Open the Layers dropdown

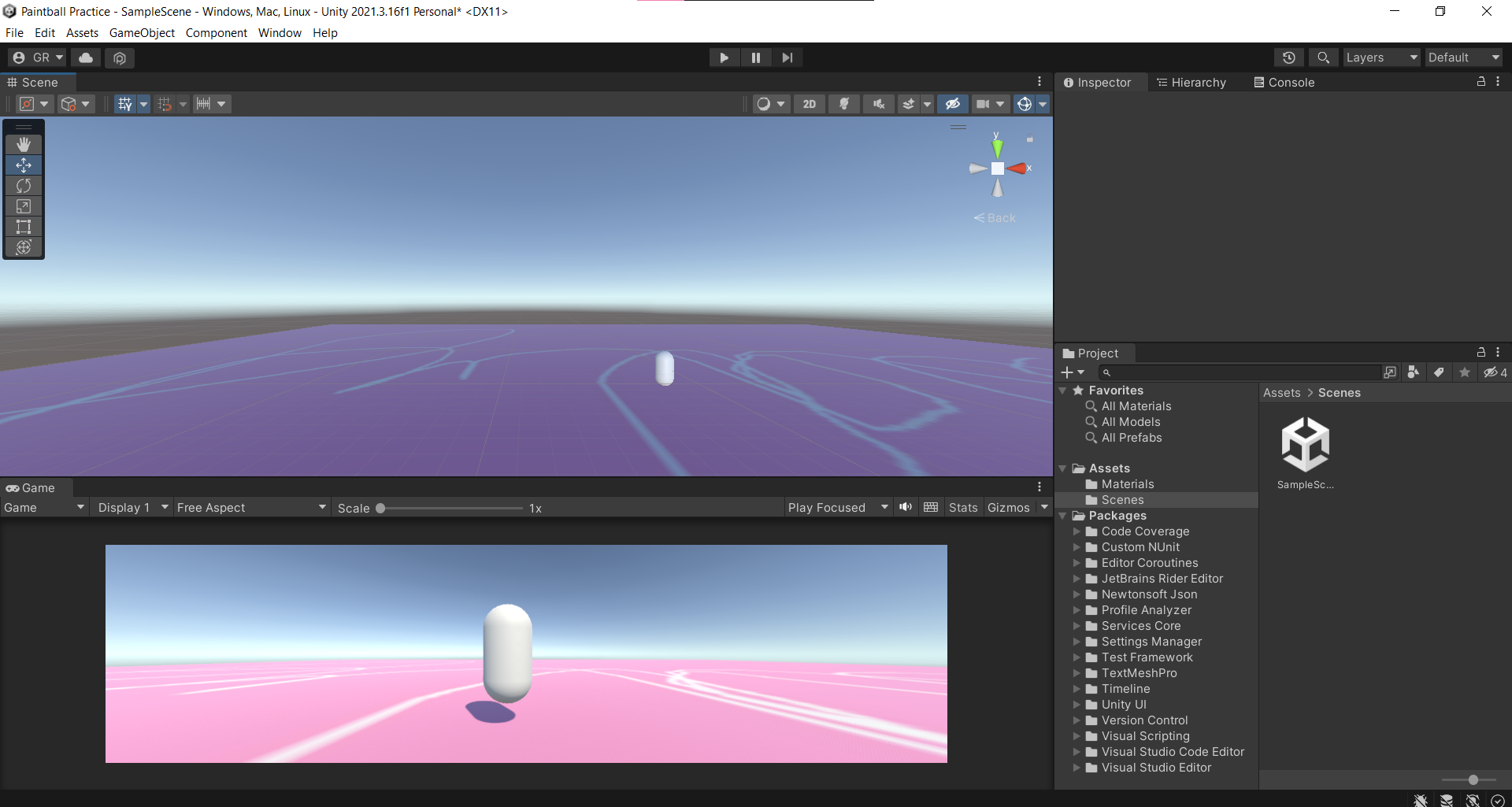pos(1381,57)
